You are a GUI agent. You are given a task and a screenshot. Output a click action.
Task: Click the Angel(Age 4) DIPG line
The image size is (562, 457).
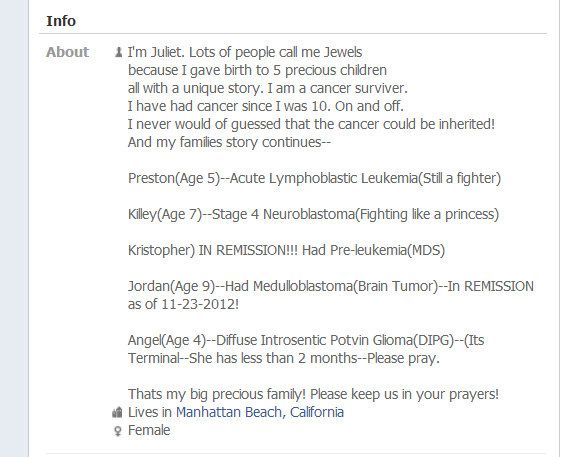tap(306, 349)
